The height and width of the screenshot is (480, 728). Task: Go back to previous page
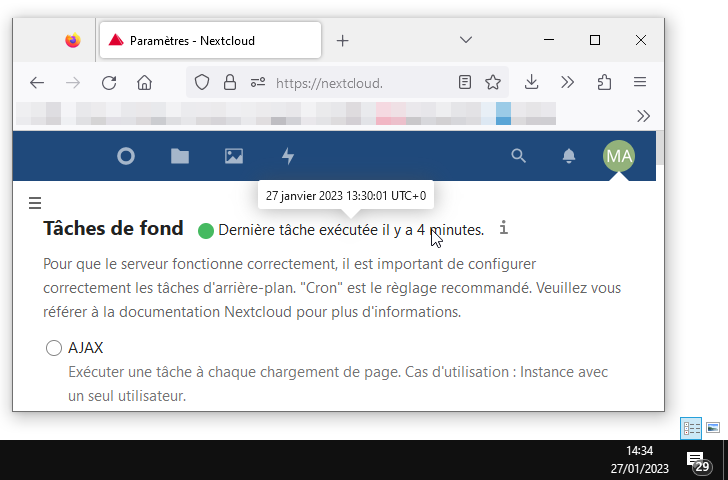[x=37, y=83]
